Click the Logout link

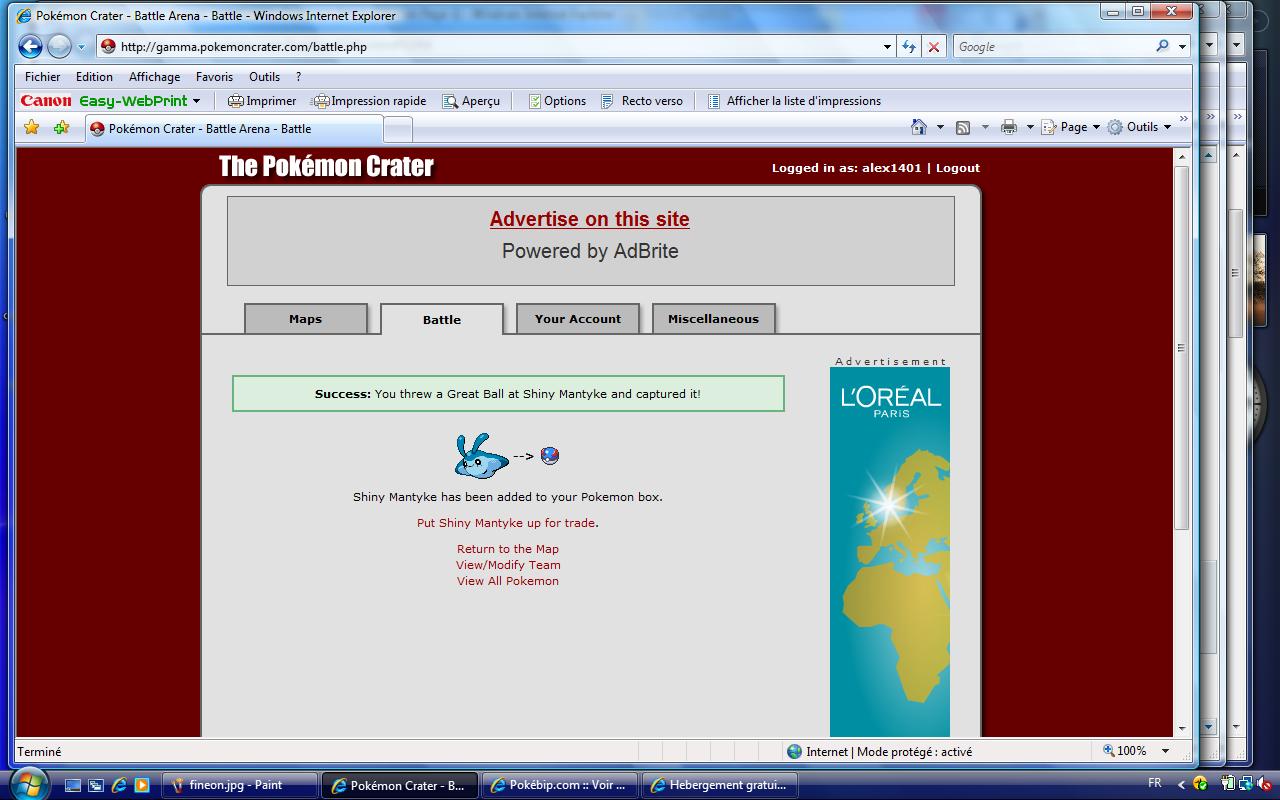pos(957,168)
